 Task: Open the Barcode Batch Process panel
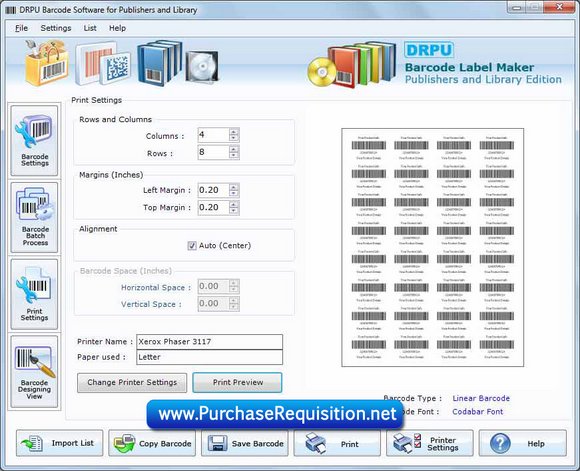[34, 217]
